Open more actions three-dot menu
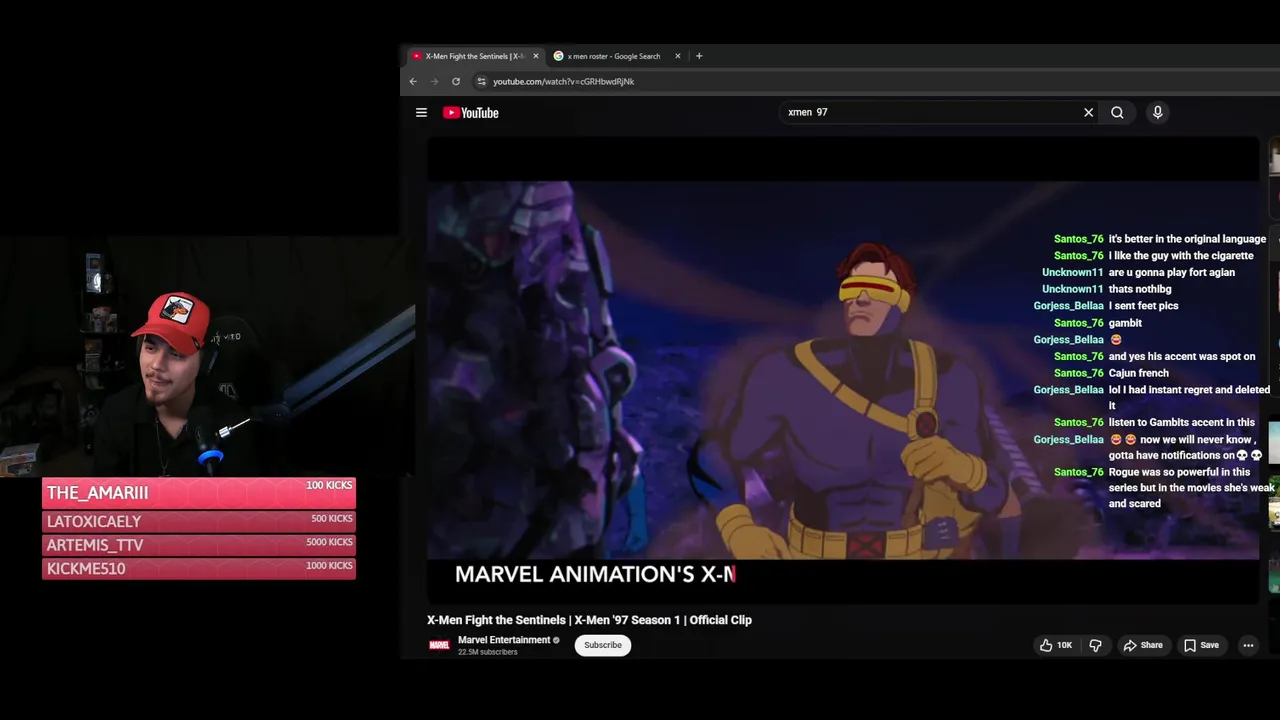The image size is (1280, 720). coord(1248,645)
